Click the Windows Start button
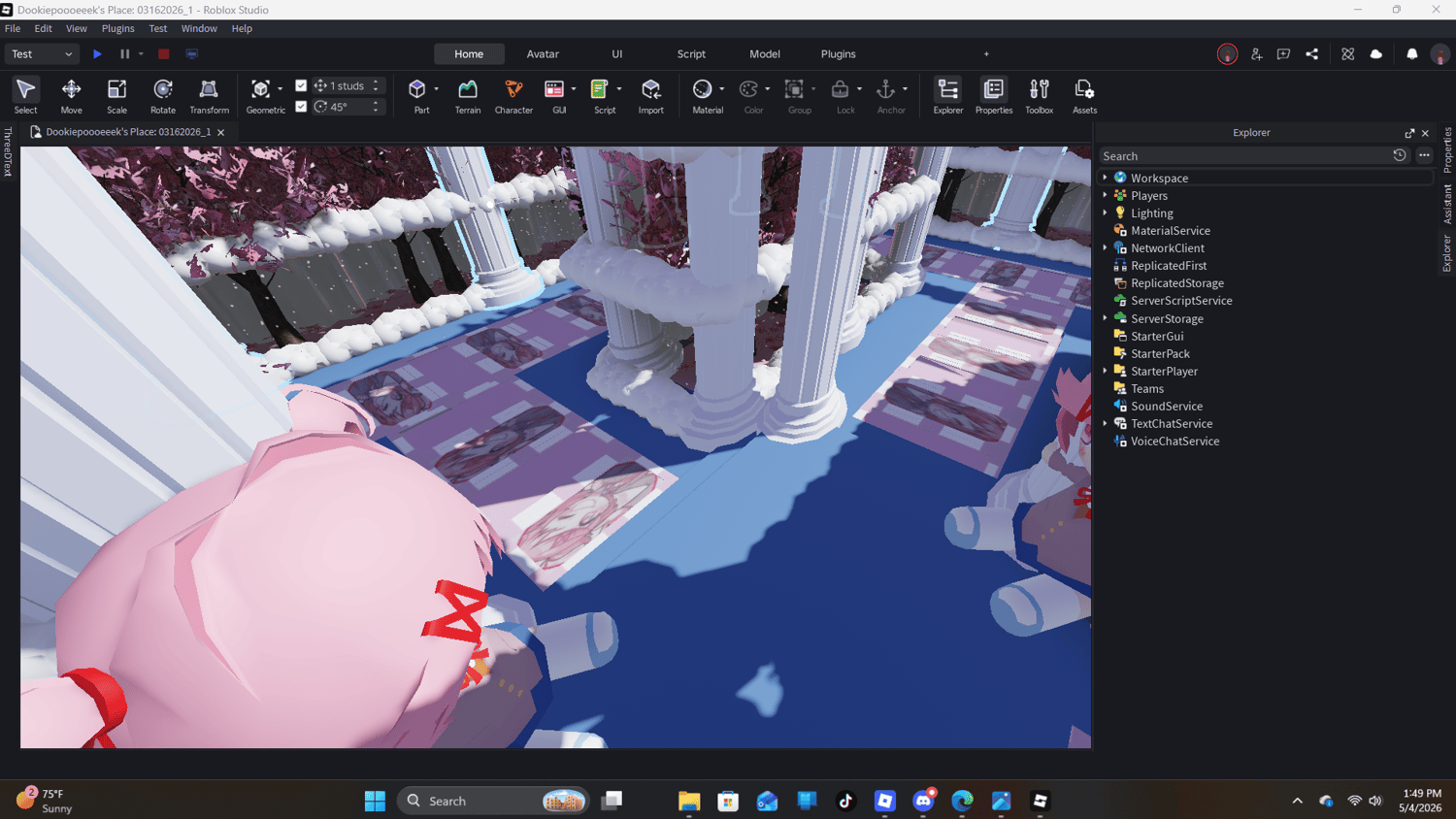 [375, 801]
